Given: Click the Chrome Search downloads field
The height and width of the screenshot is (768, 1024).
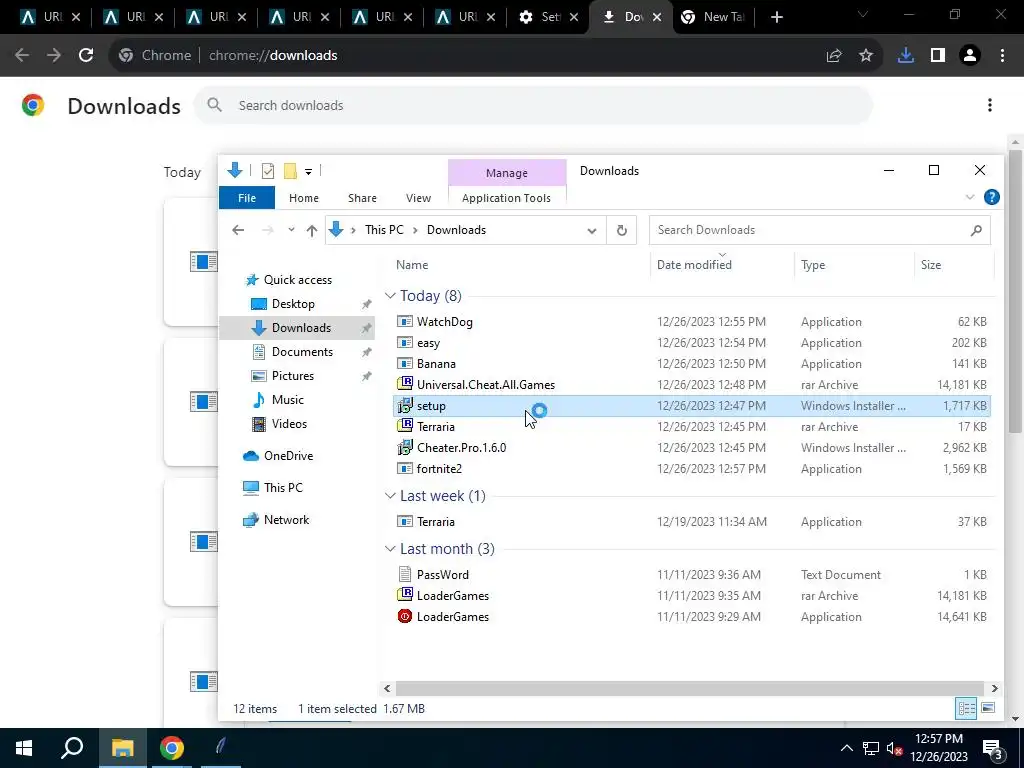Looking at the screenshot, I should coord(533,105).
